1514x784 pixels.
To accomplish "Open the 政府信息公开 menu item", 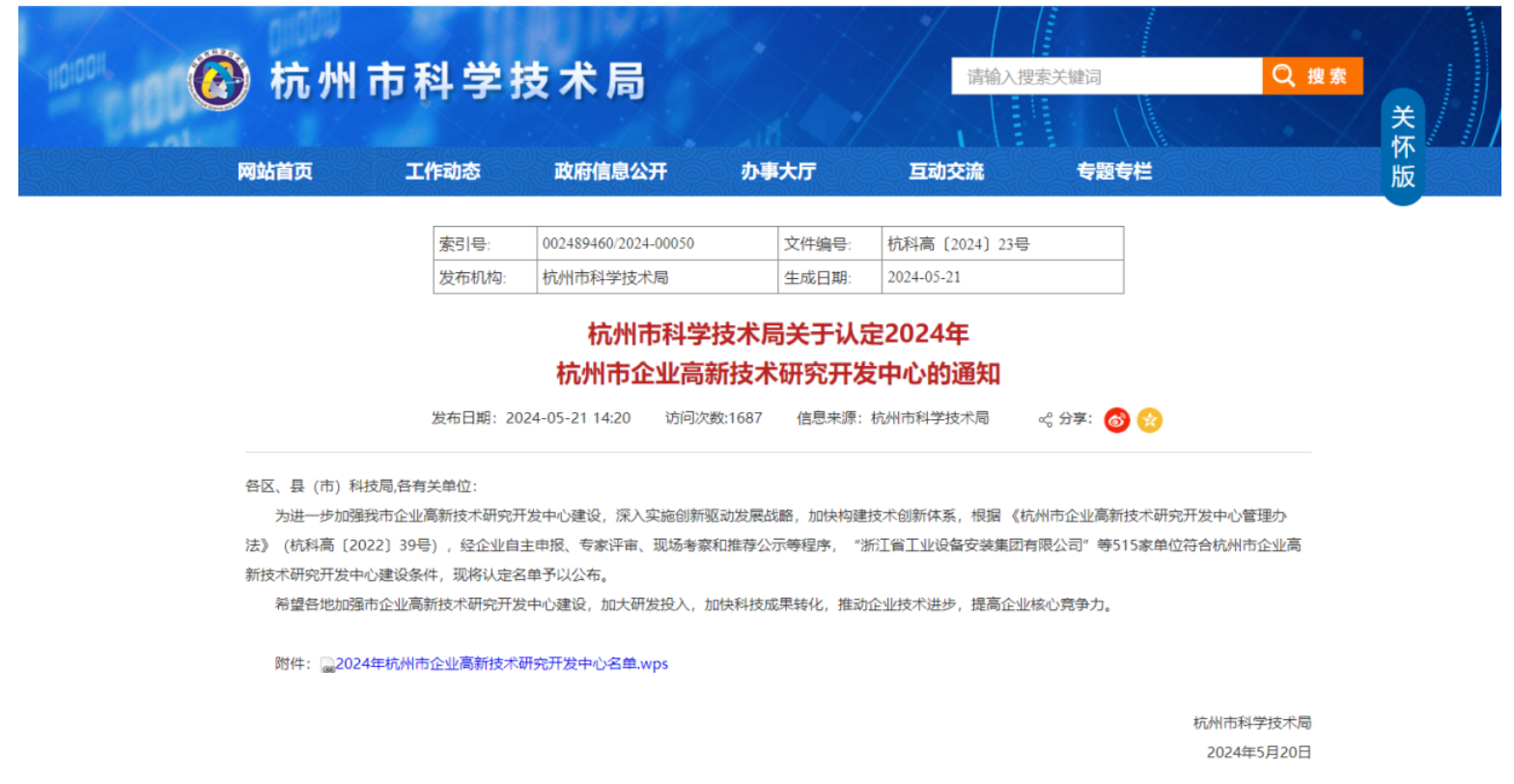I will [610, 172].
